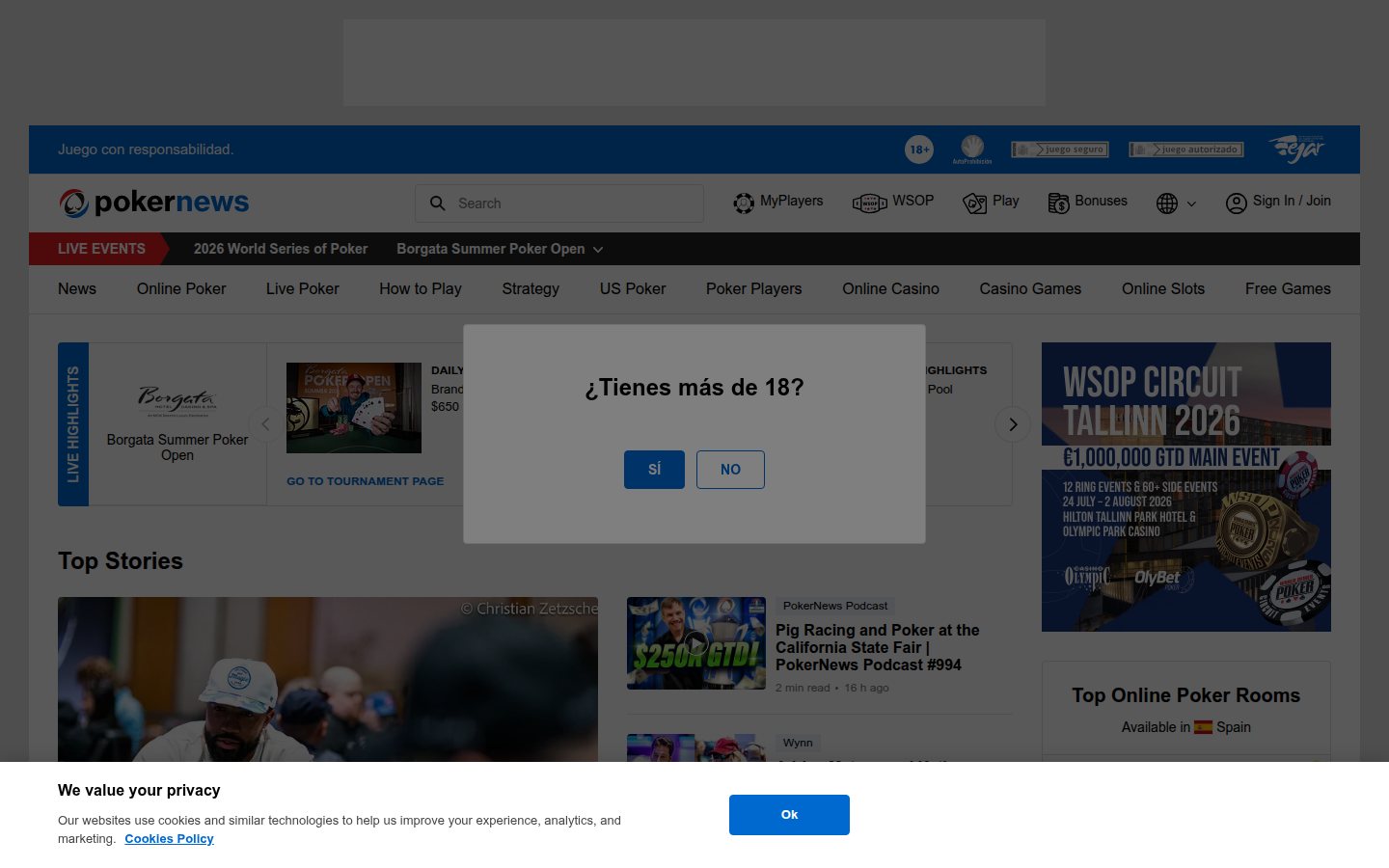Image resolution: width=1389 pixels, height=868 pixels.
Task: Click the previous highlights arrow
Action: 265,424
